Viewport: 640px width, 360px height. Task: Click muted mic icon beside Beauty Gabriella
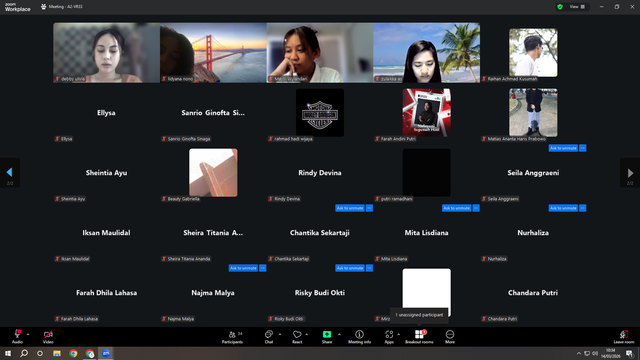164,199
